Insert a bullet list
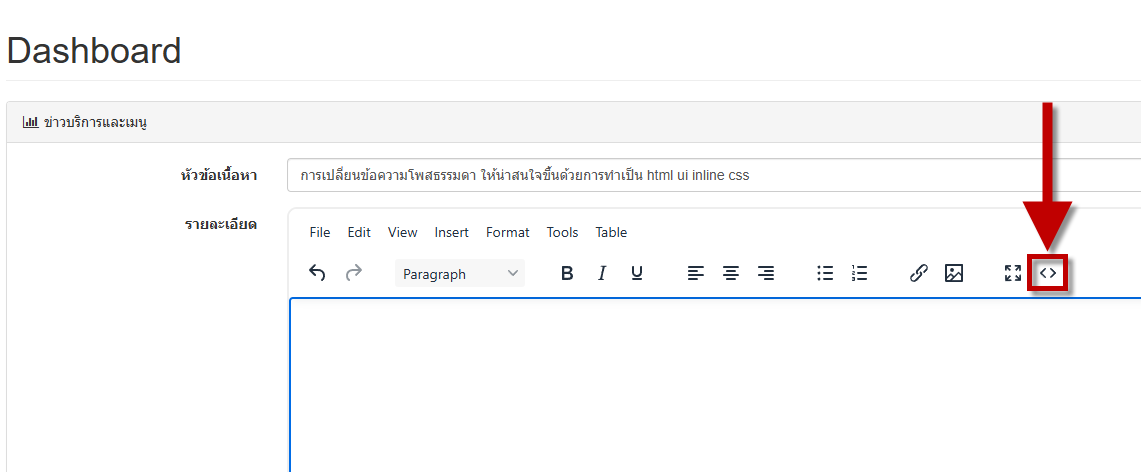 [x=825, y=273]
